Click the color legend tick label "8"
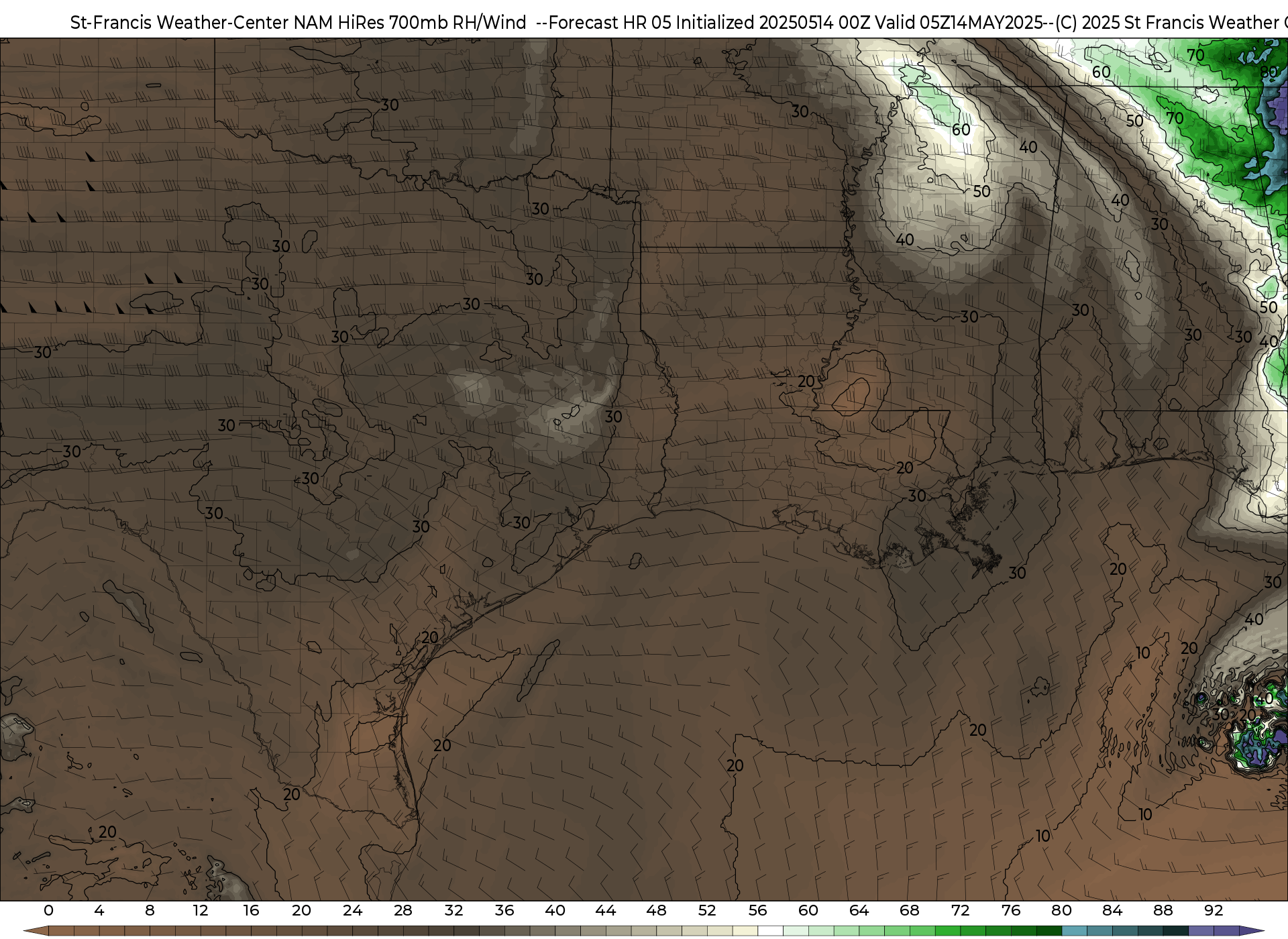 coord(150,910)
